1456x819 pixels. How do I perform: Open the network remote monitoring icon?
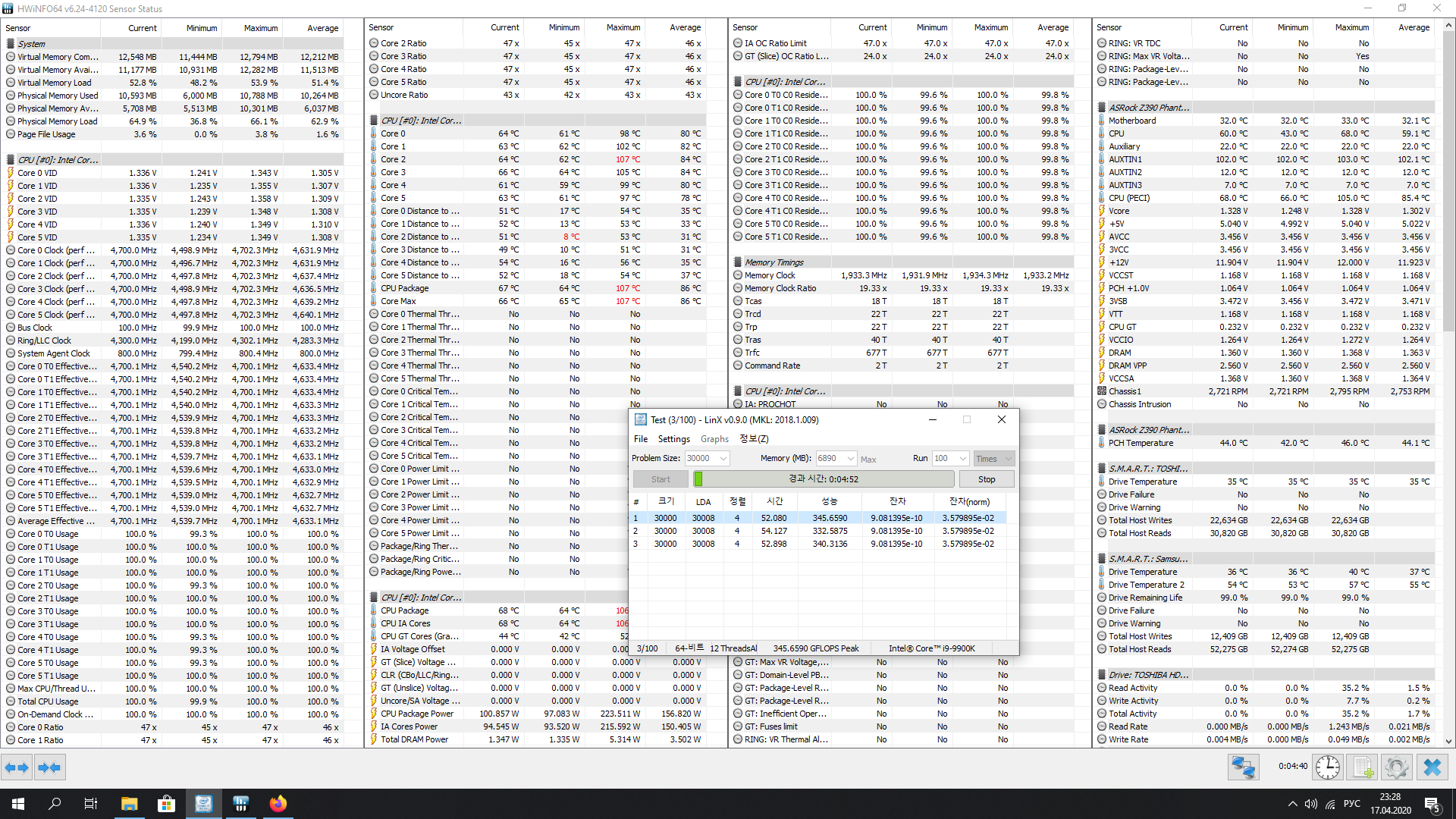pos(1244,767)
